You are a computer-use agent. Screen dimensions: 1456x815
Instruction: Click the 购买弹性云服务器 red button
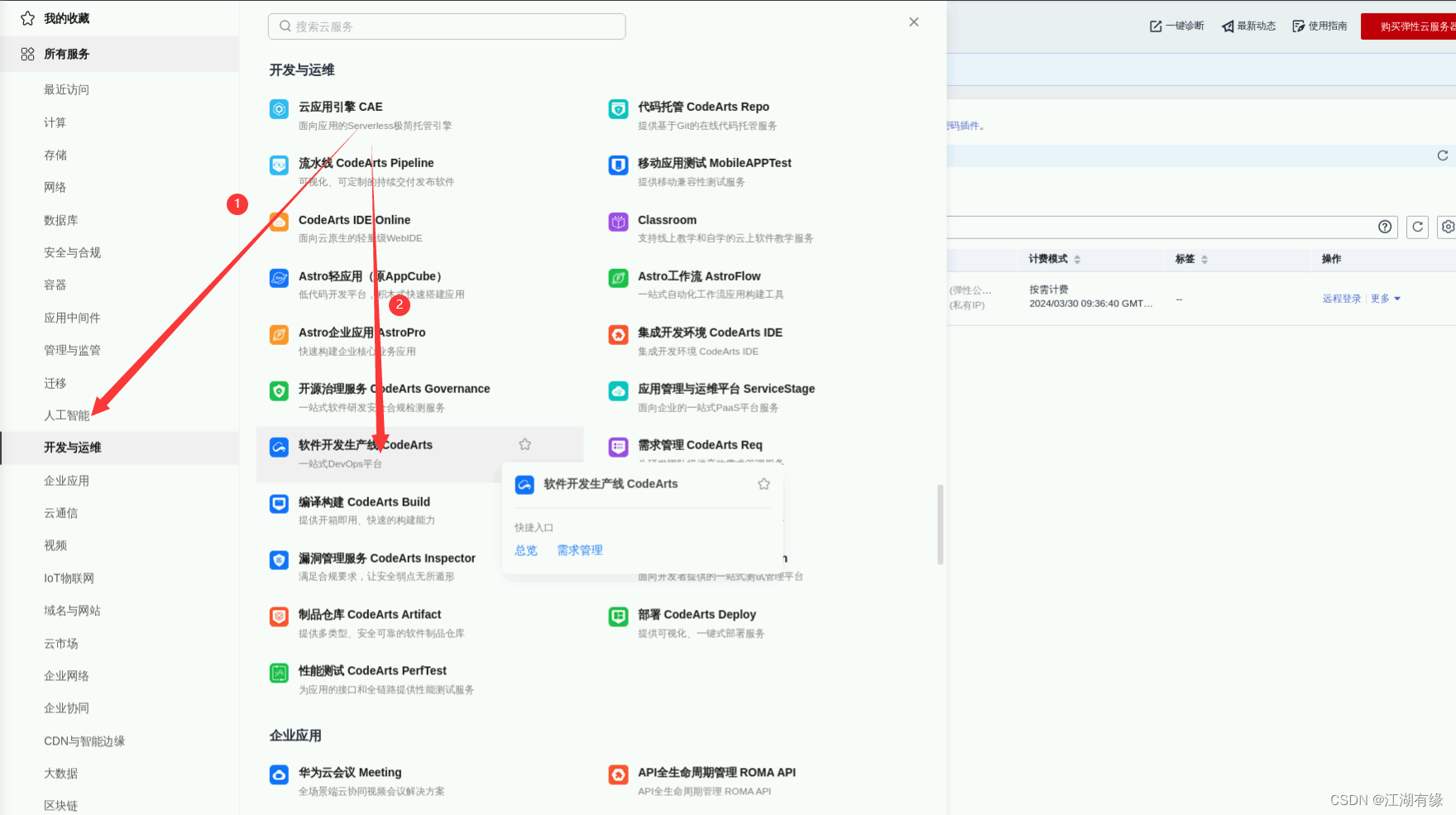pyautogui.click(x=1408, y=26)
